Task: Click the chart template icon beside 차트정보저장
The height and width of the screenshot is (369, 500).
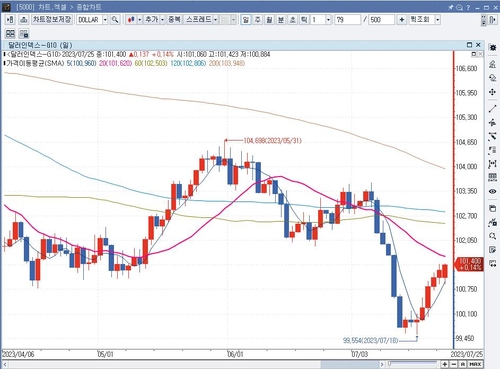Action: coord(23,20)
